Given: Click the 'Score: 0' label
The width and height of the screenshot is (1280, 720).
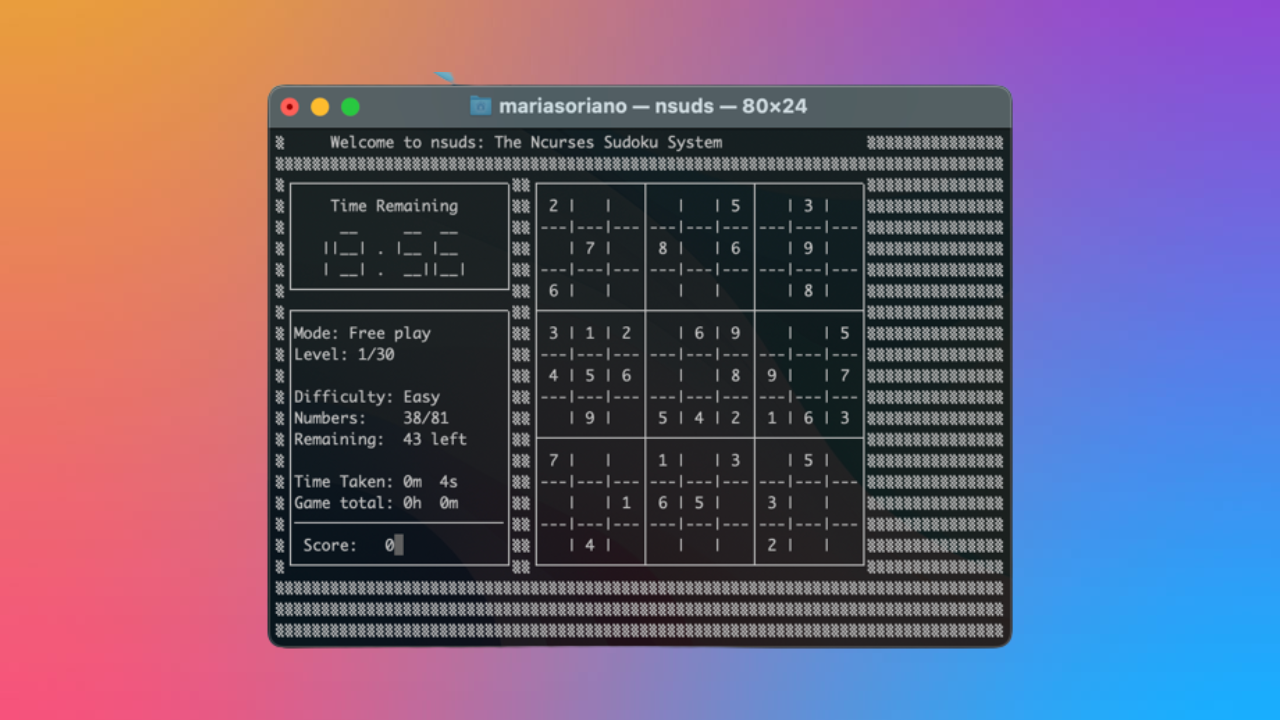Looking at the screenshot, I should 348,545.
